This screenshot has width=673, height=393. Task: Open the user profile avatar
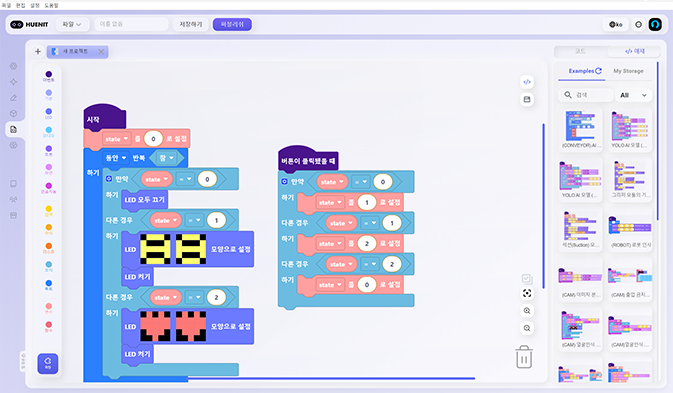pyautogui.click(x=655, y=24)
